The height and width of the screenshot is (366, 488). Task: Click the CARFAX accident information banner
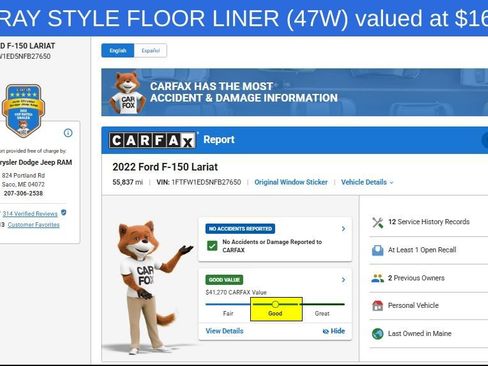[295, 92]
